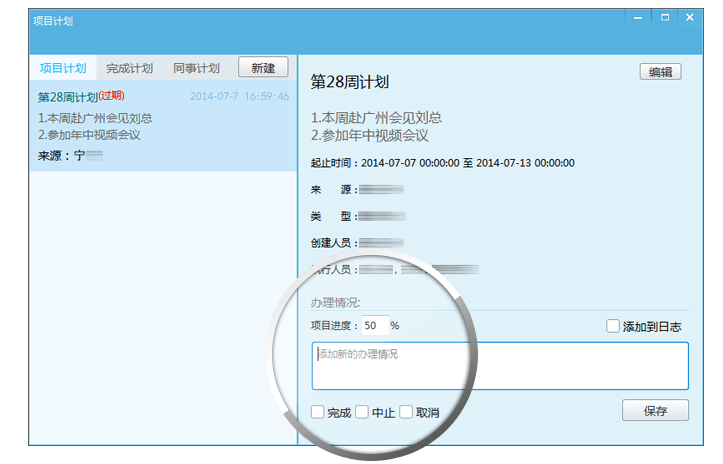The width and height of the screenshot is (723, 464).
Task: Minimize the 项目计划 window
Action: [x=638, y=18]
